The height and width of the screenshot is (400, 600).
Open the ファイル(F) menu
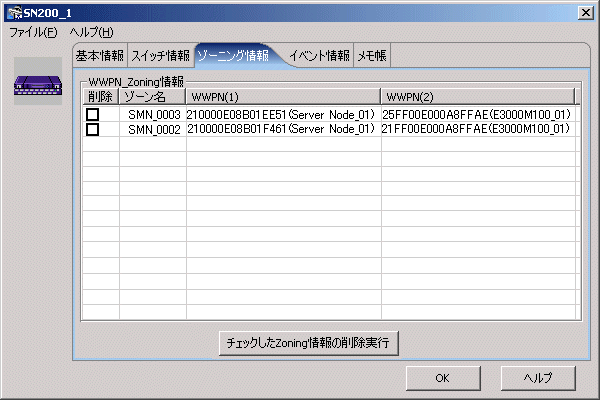click(33, 33)
